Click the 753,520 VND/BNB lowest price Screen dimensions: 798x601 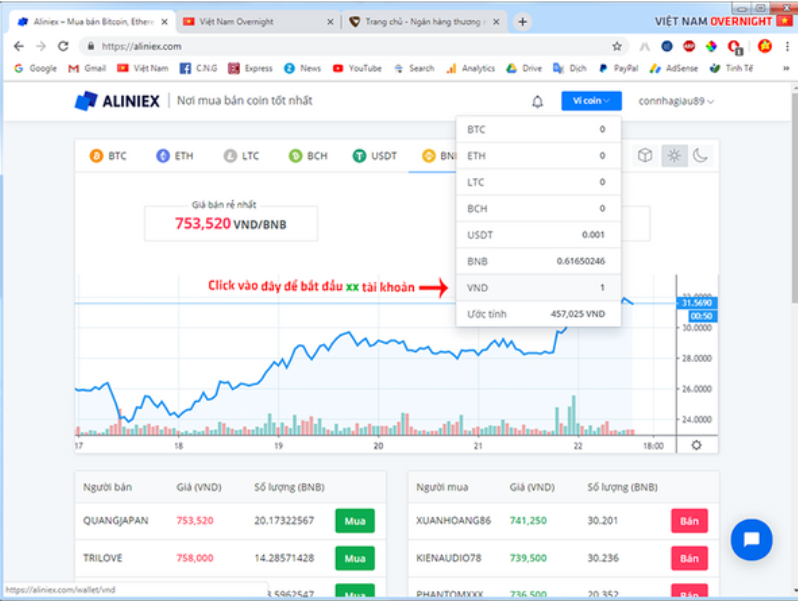[231, 224]
